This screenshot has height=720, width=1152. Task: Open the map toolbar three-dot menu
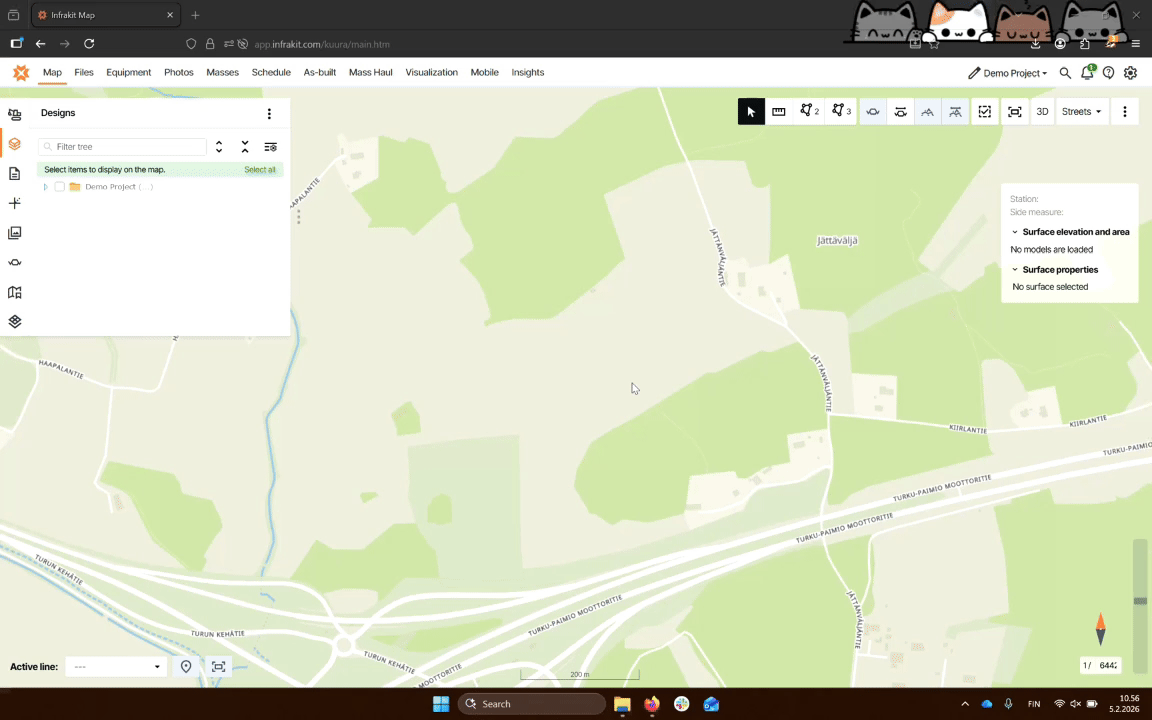(x=1124, y=112)
